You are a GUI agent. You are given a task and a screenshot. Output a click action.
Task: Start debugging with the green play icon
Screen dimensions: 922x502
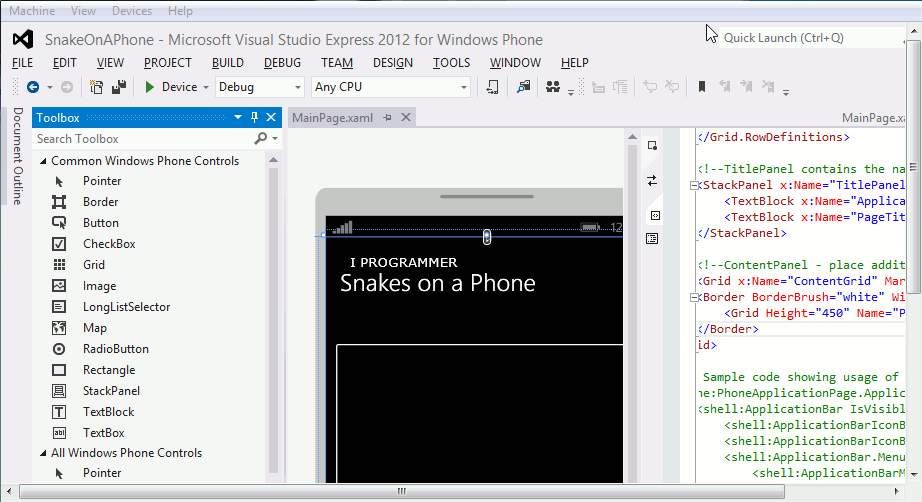149,87
